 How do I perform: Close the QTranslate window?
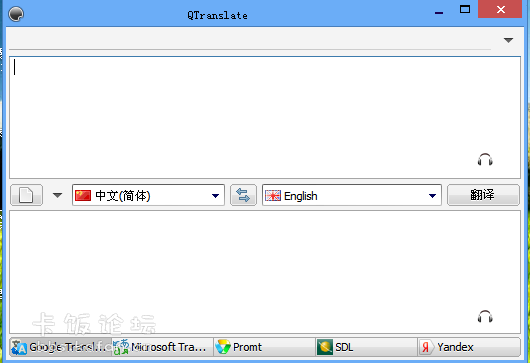[x=501, y=9]
